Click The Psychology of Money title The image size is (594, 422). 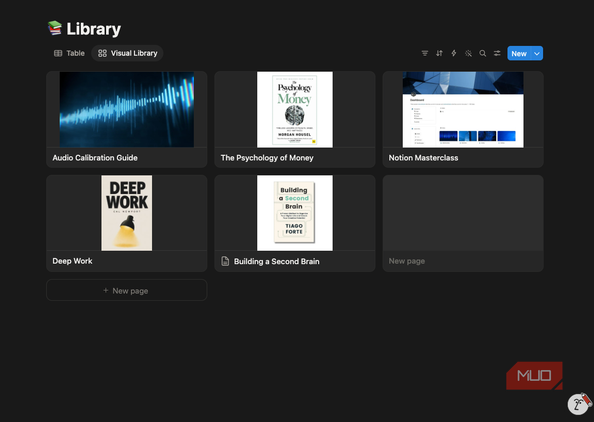pos(267,158)
